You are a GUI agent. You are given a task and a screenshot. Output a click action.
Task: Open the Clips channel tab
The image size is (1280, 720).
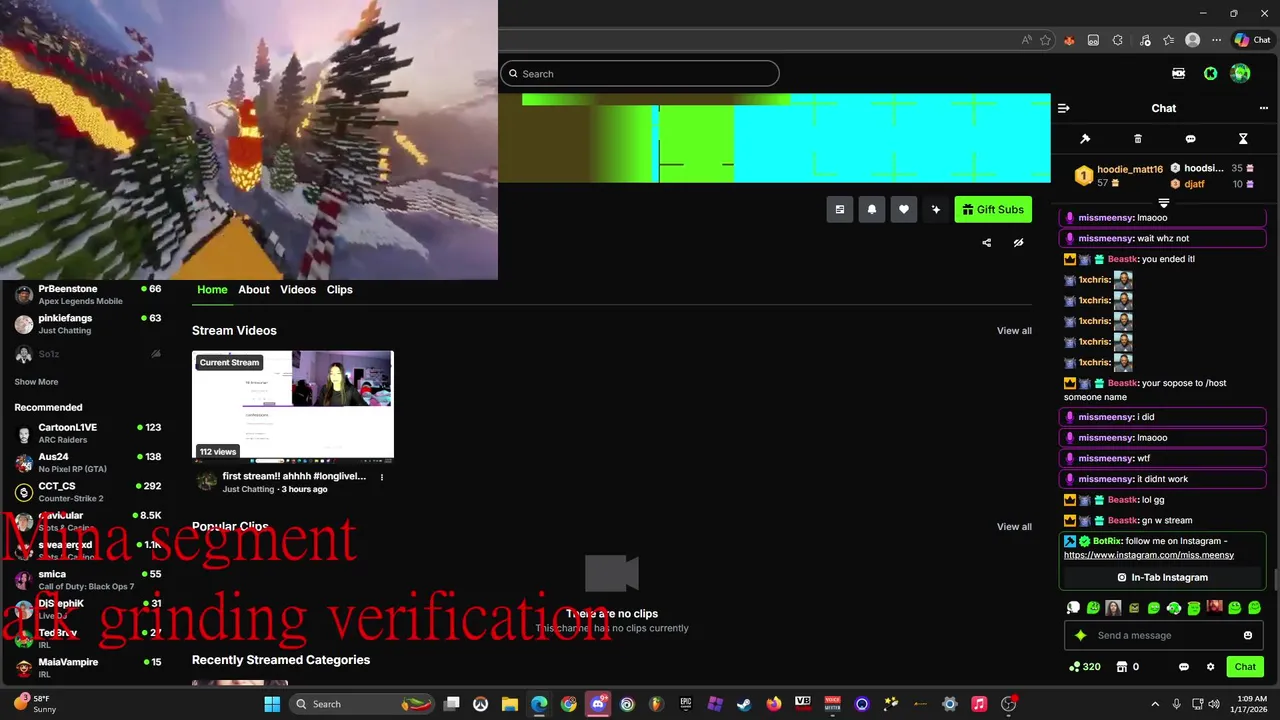click(340, 289)
